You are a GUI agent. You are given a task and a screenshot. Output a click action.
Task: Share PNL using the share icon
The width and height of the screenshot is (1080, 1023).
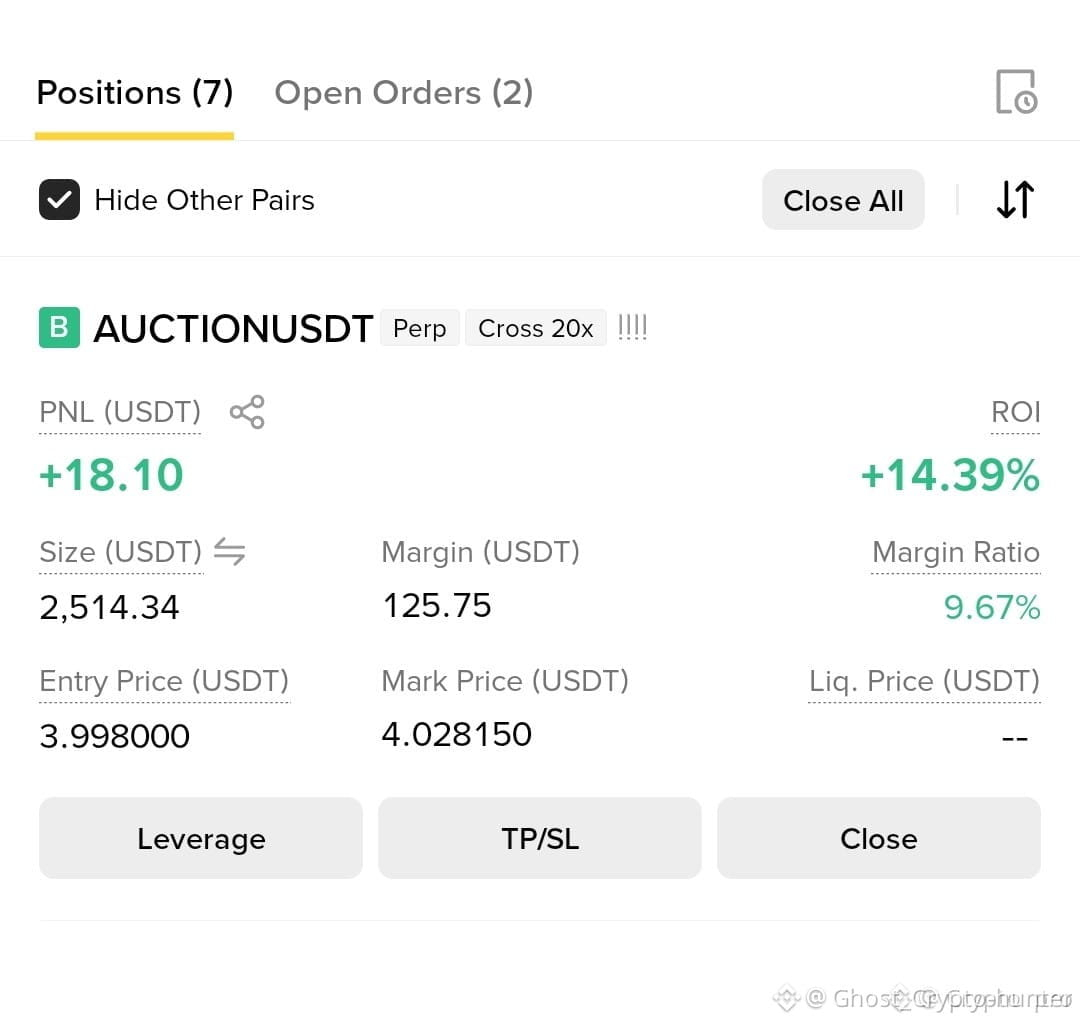click(247, 412)
